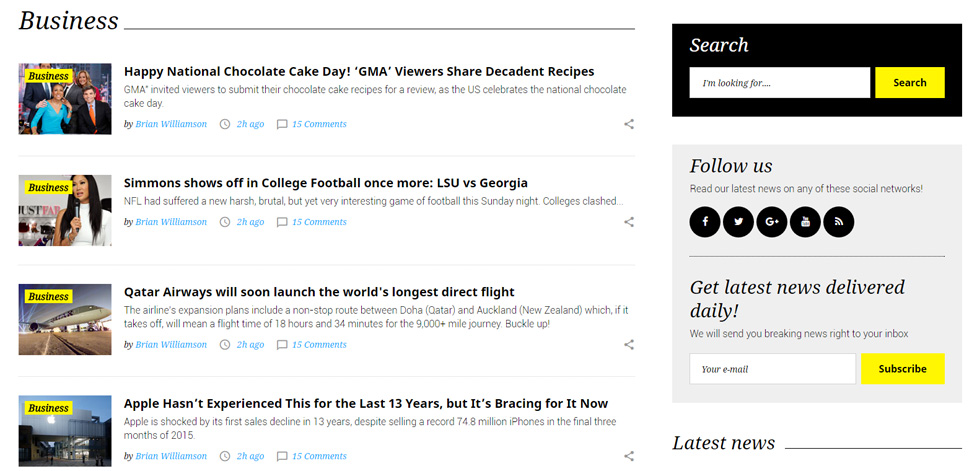Click the Follow us heading
This screenshot has height=471, width=980.
pos(731,166)
